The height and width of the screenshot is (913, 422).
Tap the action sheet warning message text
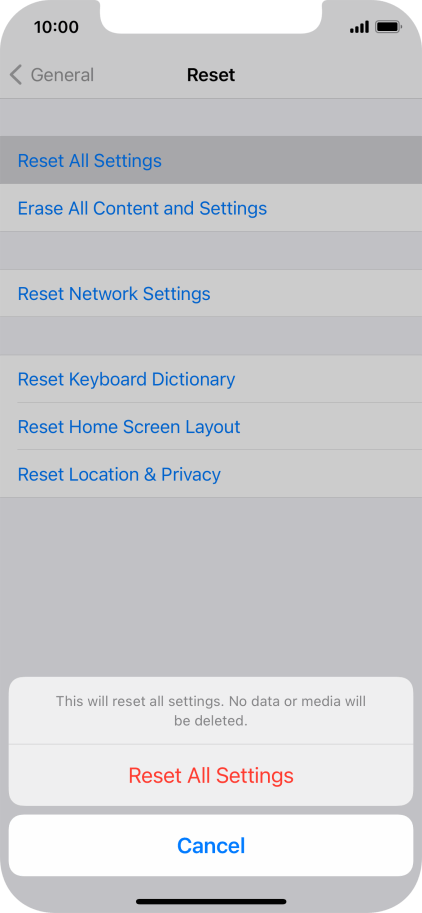click(x=211, y=710)
